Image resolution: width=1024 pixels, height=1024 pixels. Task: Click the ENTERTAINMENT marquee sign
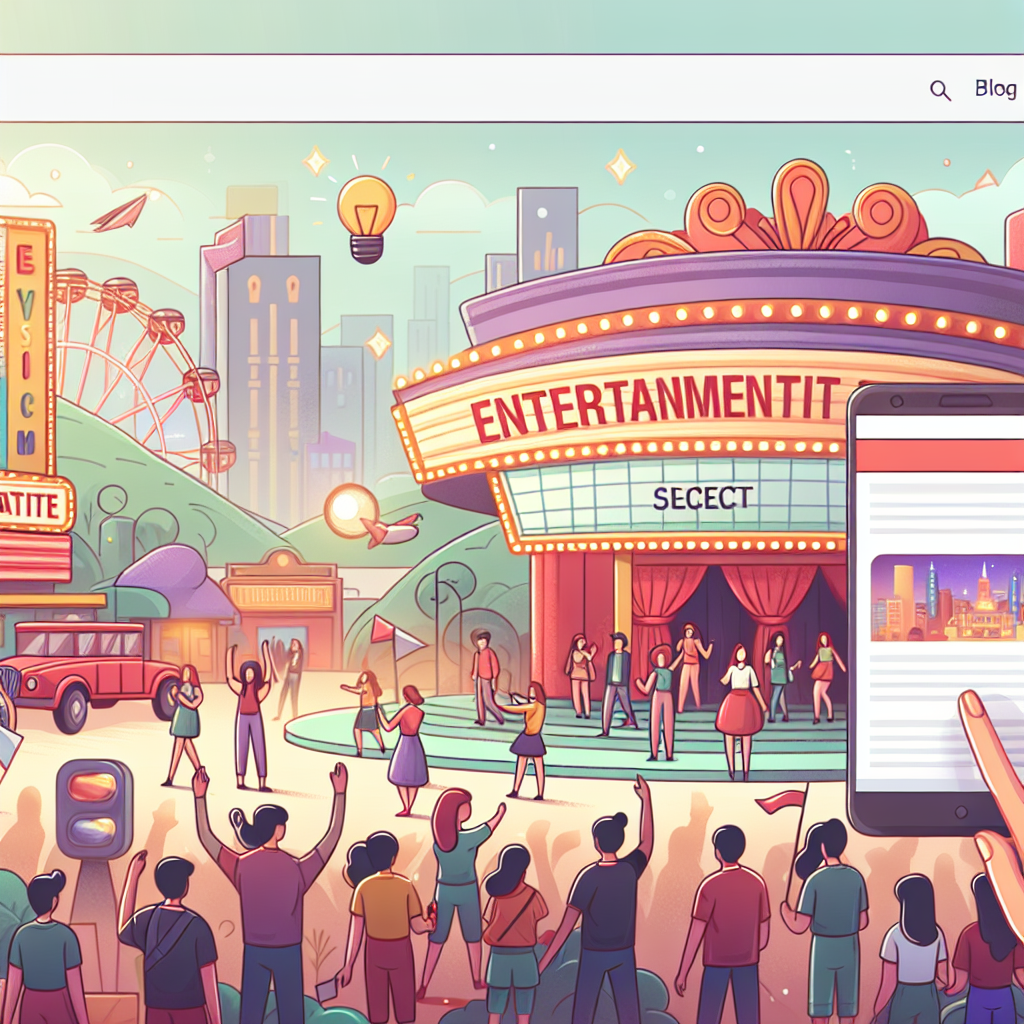[655, 403]
